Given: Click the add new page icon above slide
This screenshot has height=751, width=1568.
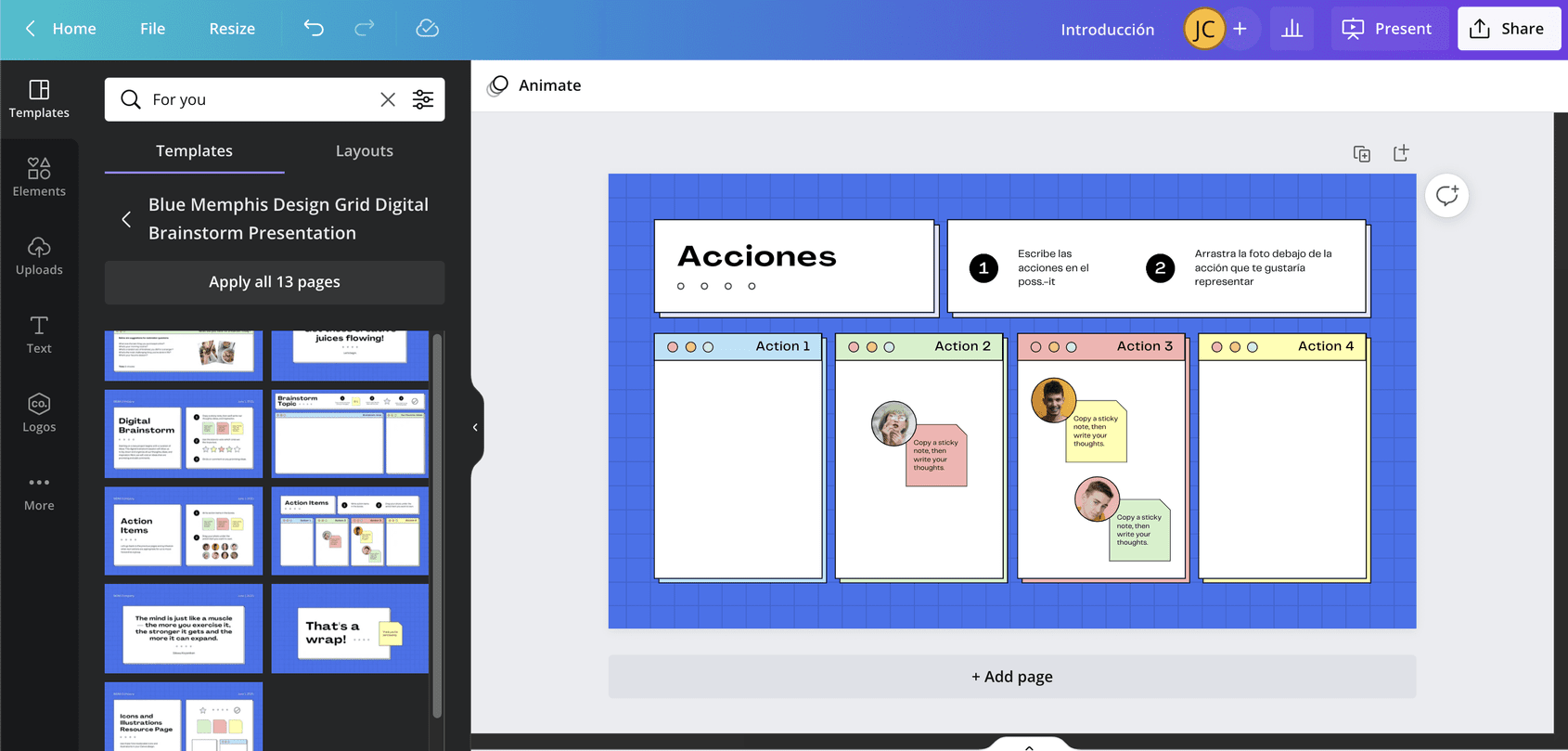Looking at the screenshot, I should [1401, 153].
